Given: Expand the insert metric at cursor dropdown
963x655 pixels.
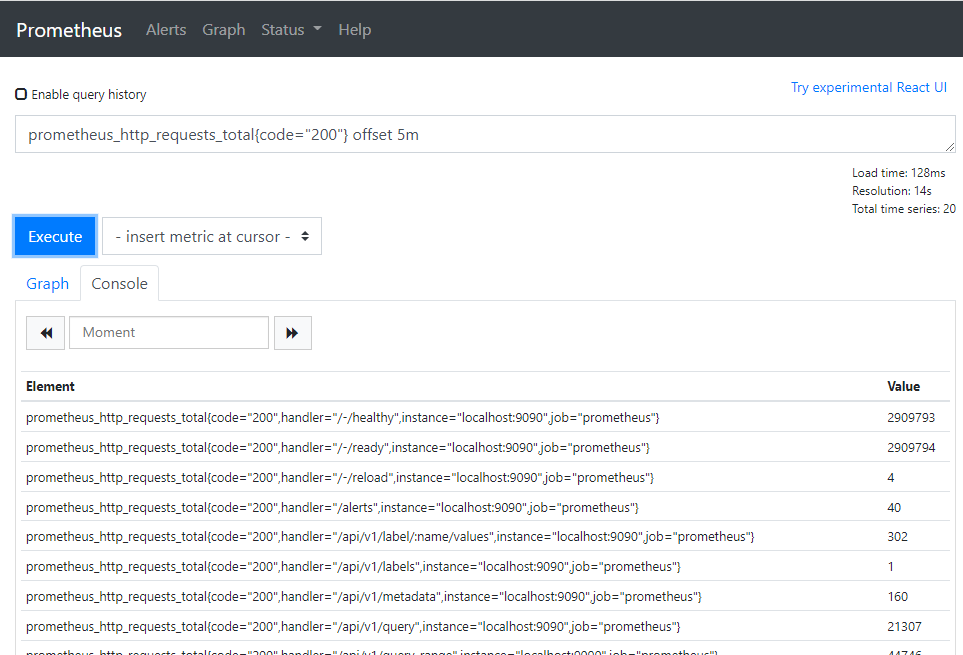Looking at the screenshot, I should pyautogui.click(x=212, y=237).
